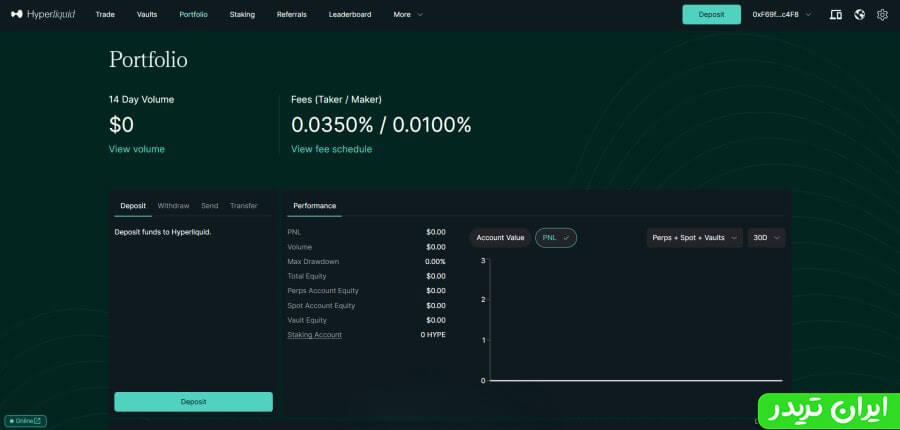The width and height of the screenshot is (900, 430).
Task: Expand the More menu
Action: tap(408, 14)
